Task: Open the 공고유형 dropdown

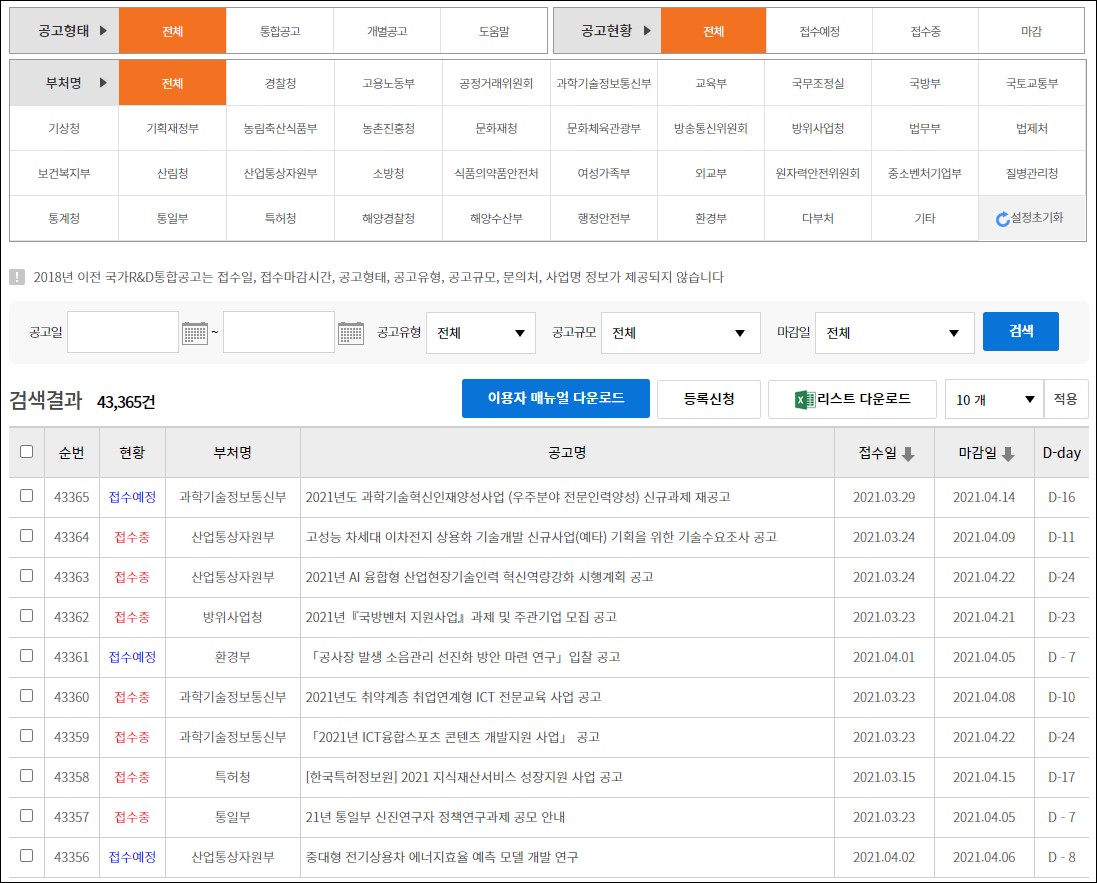Action: tap(481, 333)
